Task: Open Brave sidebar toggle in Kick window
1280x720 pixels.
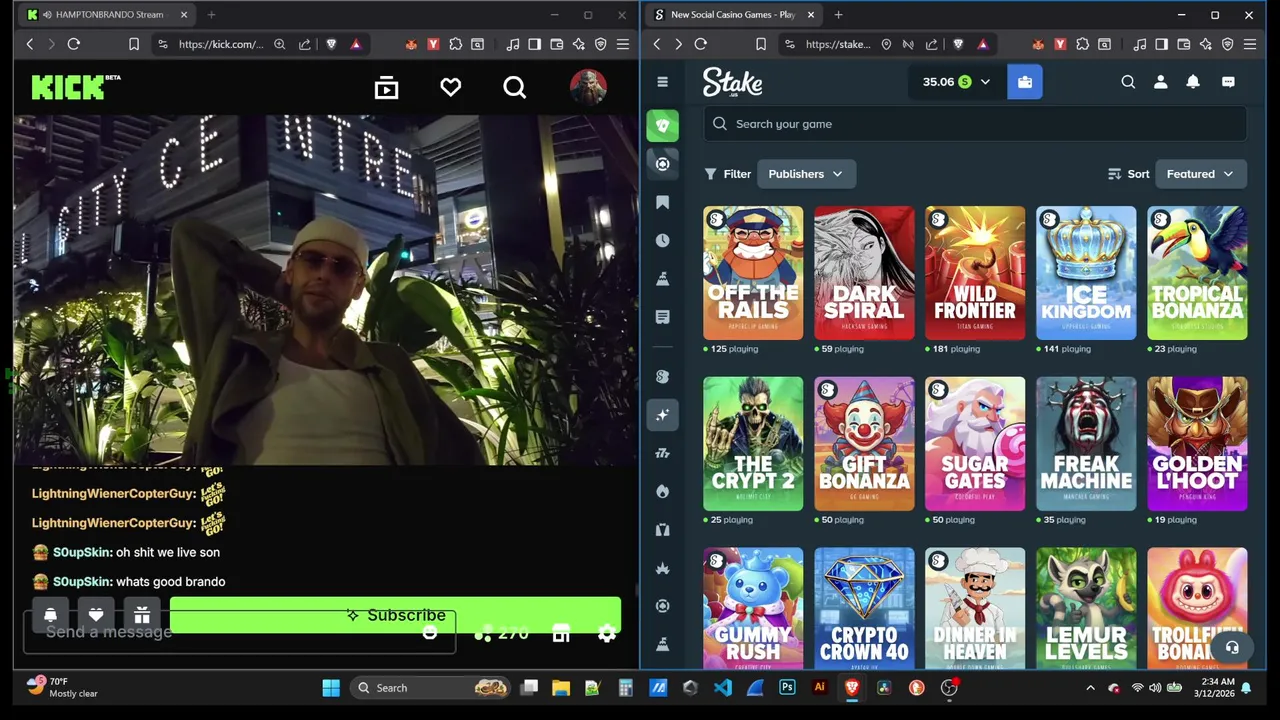Action: 534,44
